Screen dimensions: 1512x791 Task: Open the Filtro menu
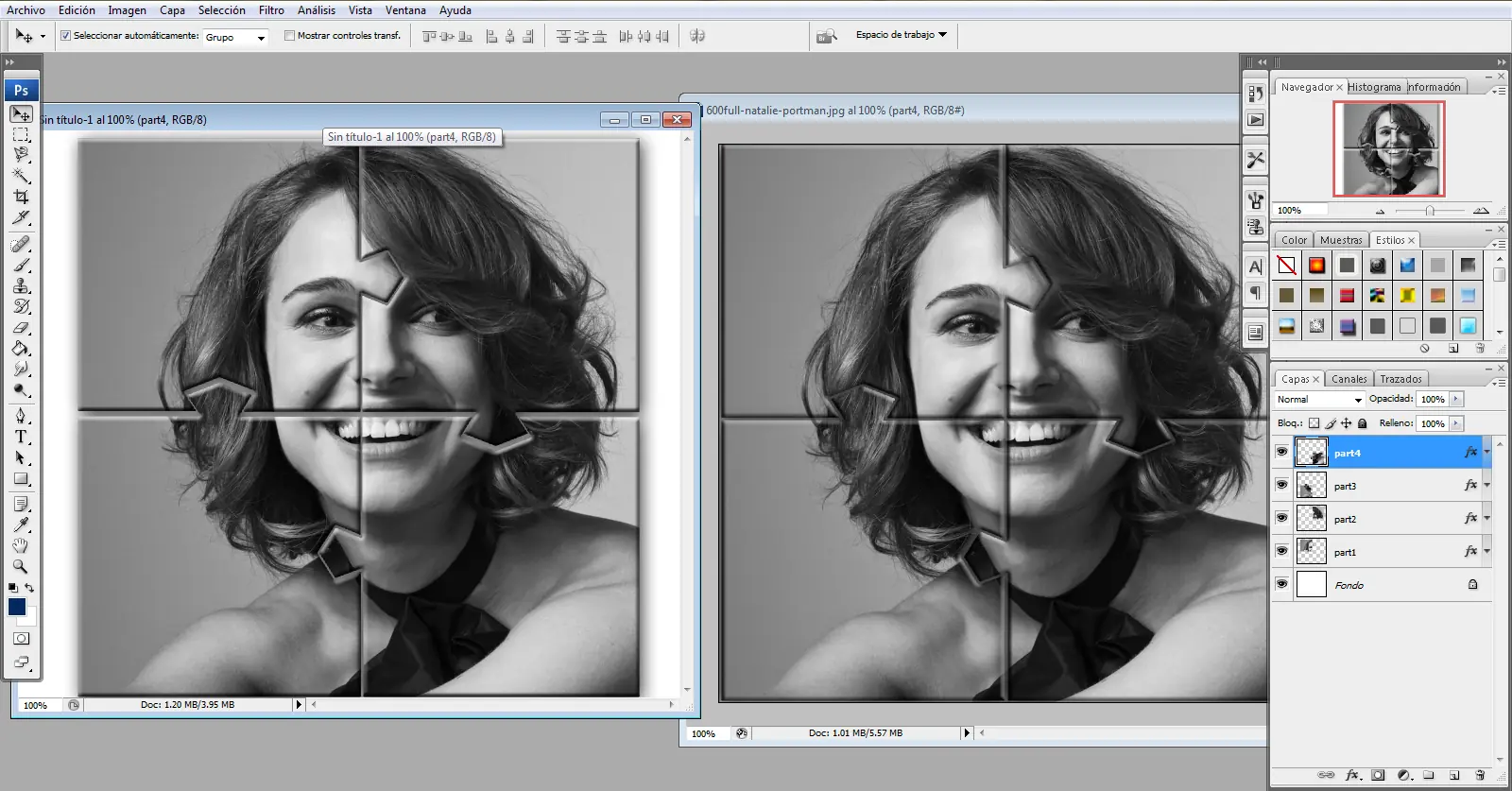[x=271, y=10]
